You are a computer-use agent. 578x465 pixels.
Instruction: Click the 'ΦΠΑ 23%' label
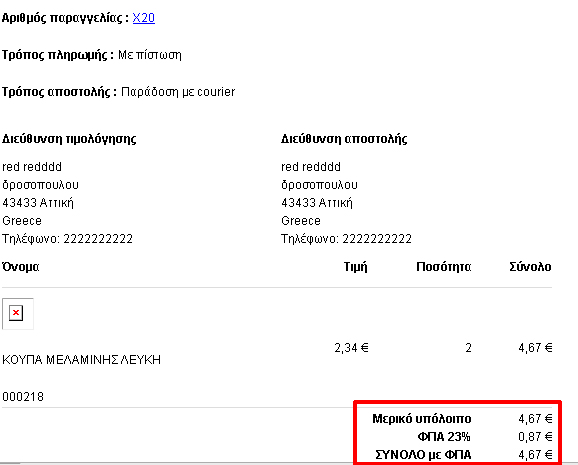444,437
